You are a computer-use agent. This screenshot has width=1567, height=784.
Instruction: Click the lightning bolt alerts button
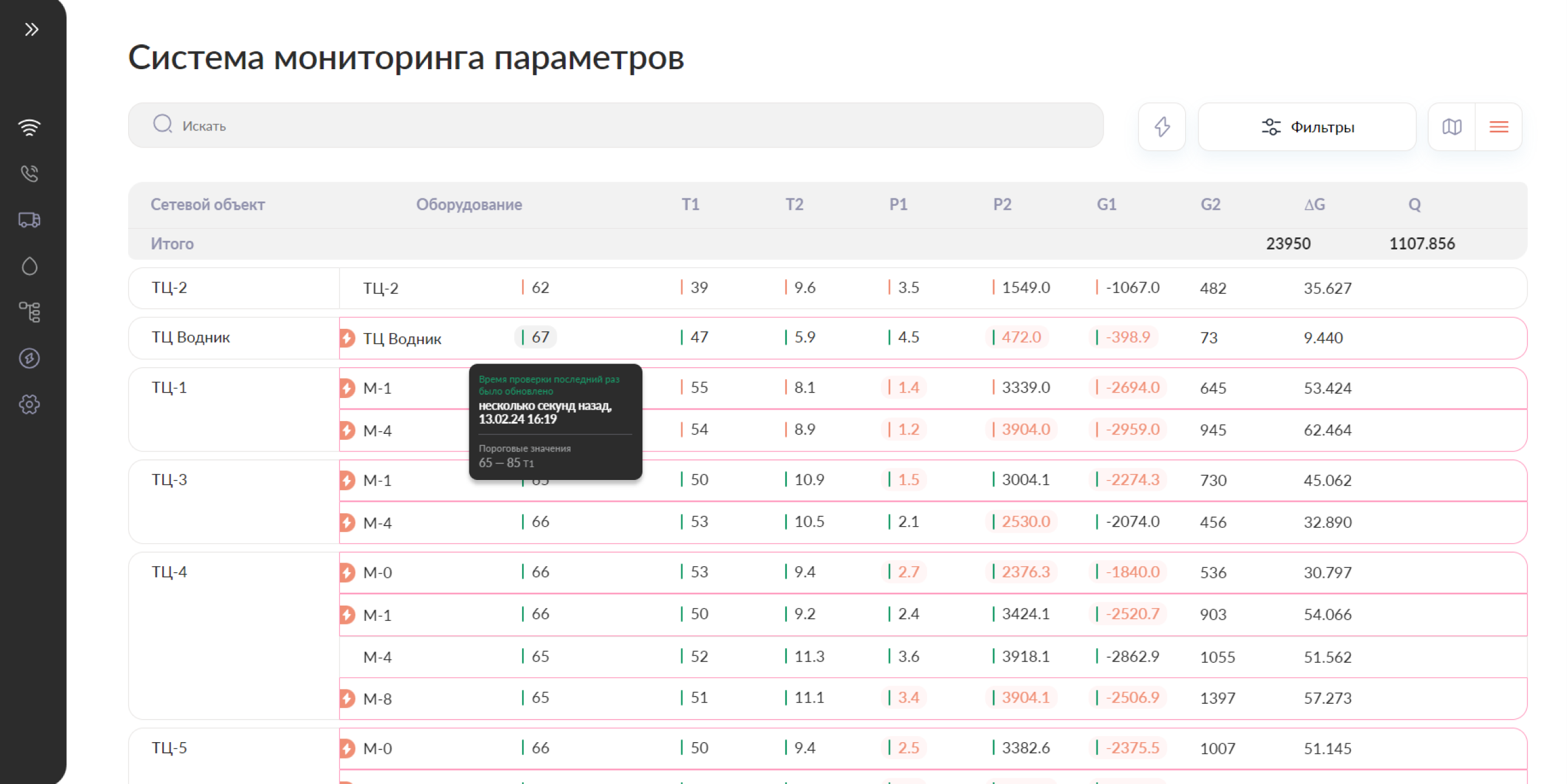click(x=1161, y=126)
